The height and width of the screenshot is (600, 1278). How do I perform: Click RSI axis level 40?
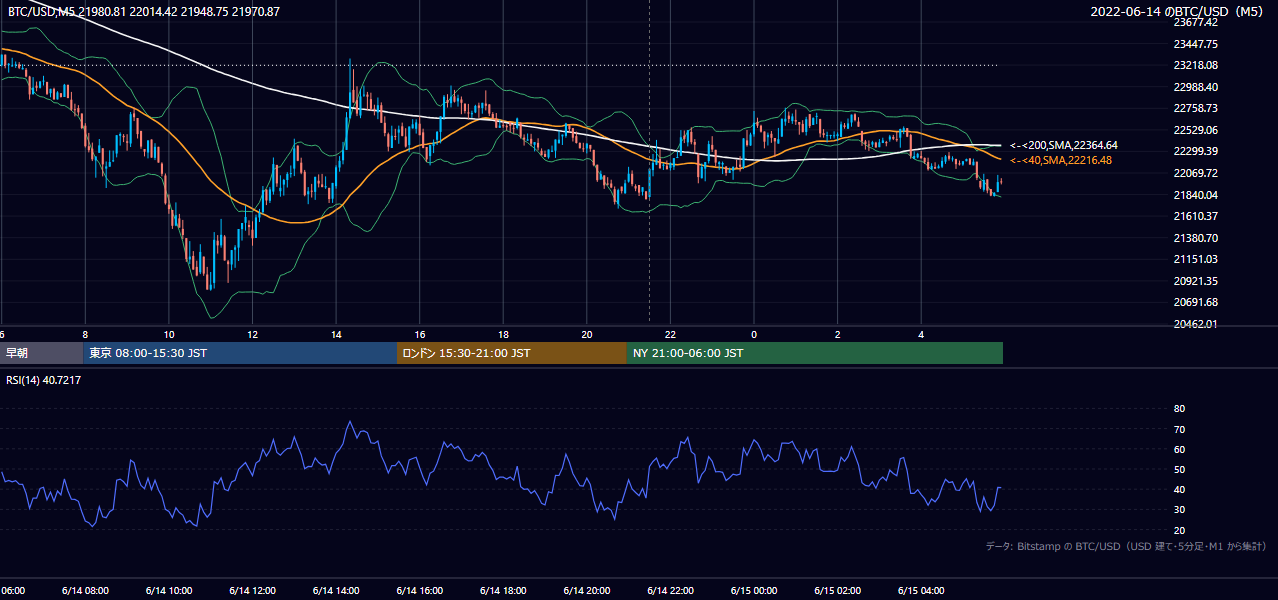click(x=1179, y=490)
